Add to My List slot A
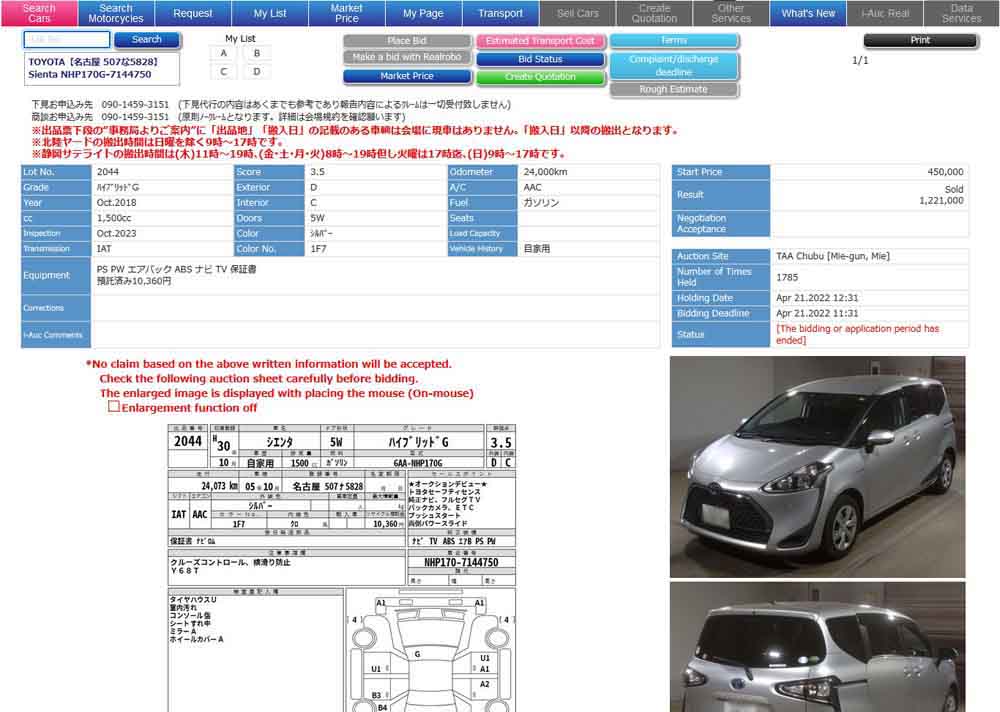This screenshot has width=1000, height=712. (x=223, y=54)
